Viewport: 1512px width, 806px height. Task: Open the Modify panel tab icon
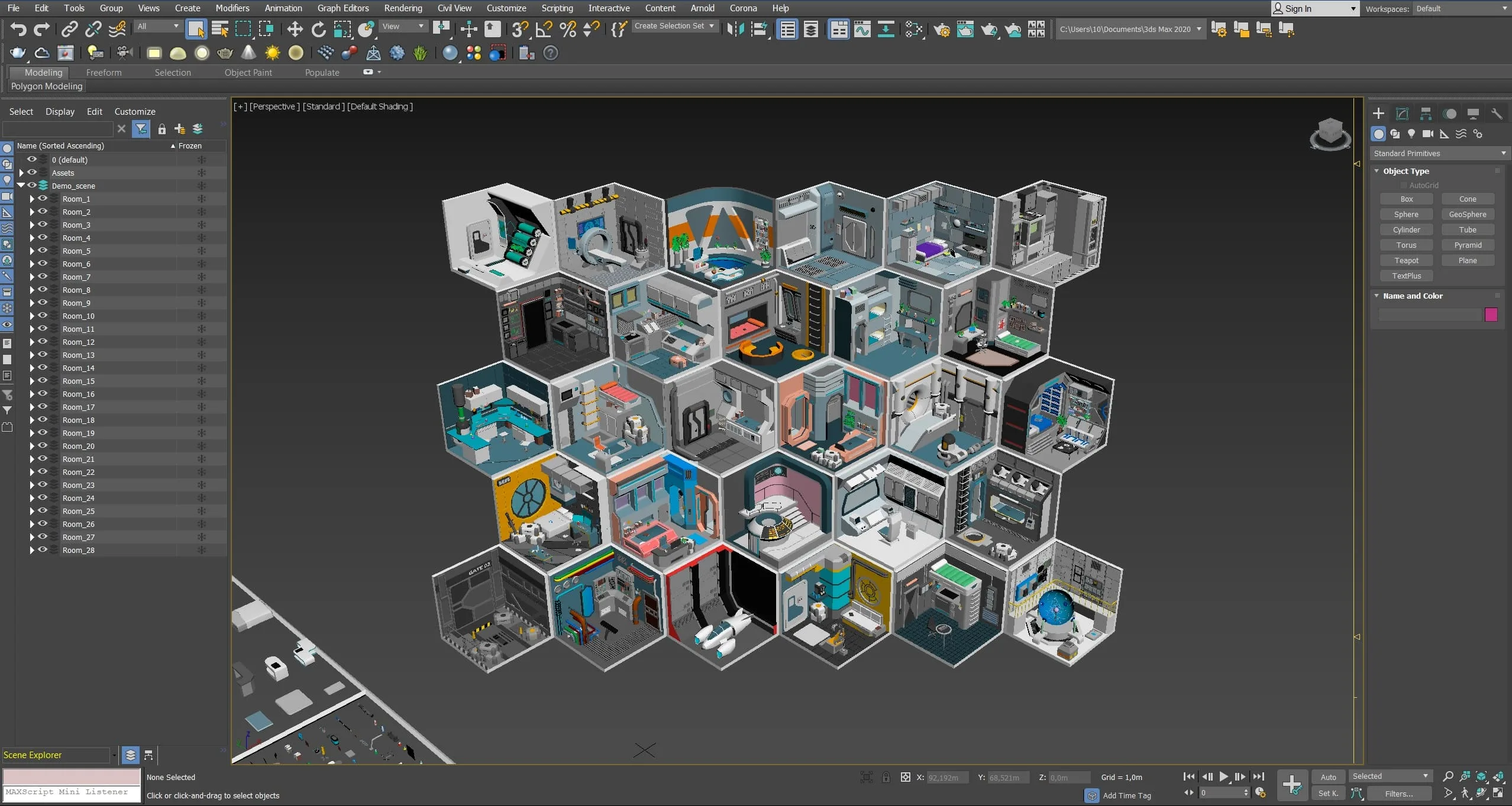click(x=1402, y=114)
